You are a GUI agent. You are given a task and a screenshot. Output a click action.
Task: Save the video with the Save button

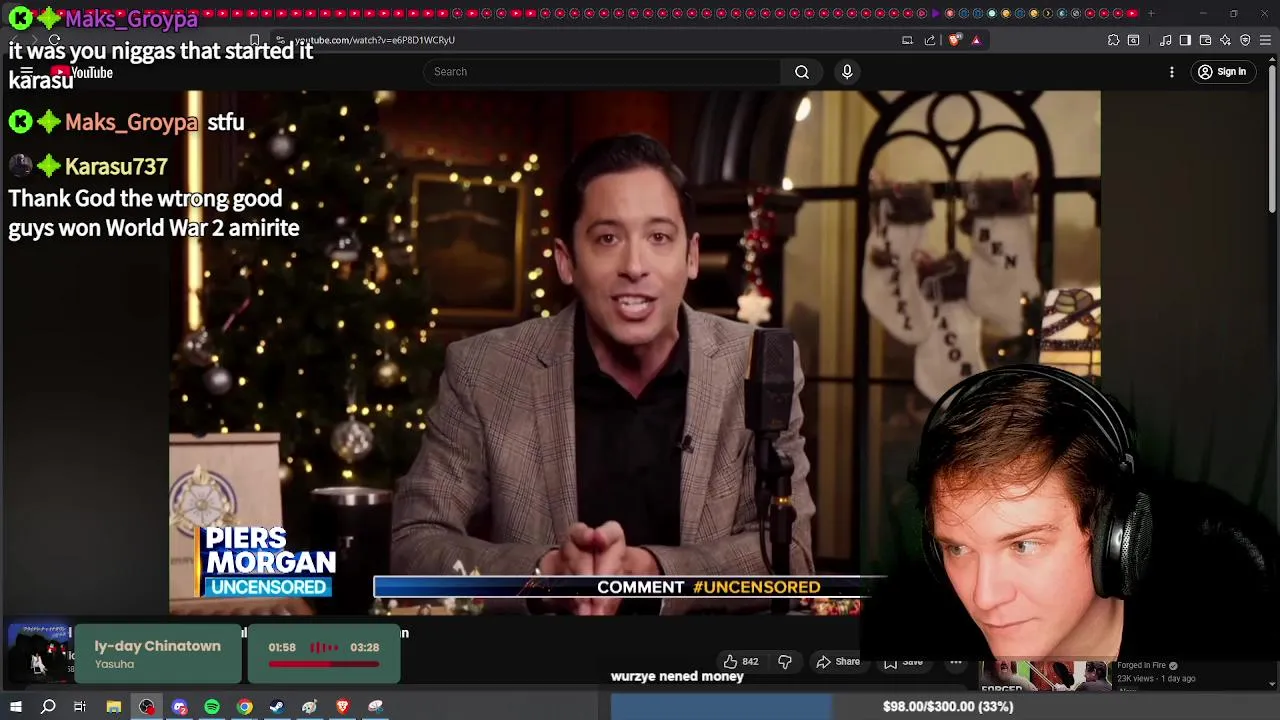(903, 662)
